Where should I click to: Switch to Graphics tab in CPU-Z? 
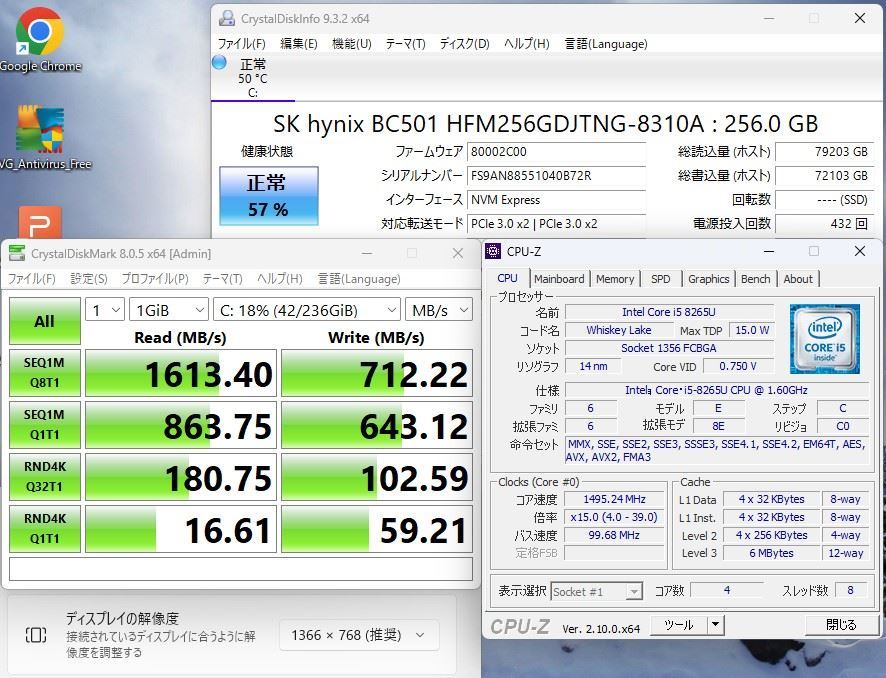click(x=709, y=279)
